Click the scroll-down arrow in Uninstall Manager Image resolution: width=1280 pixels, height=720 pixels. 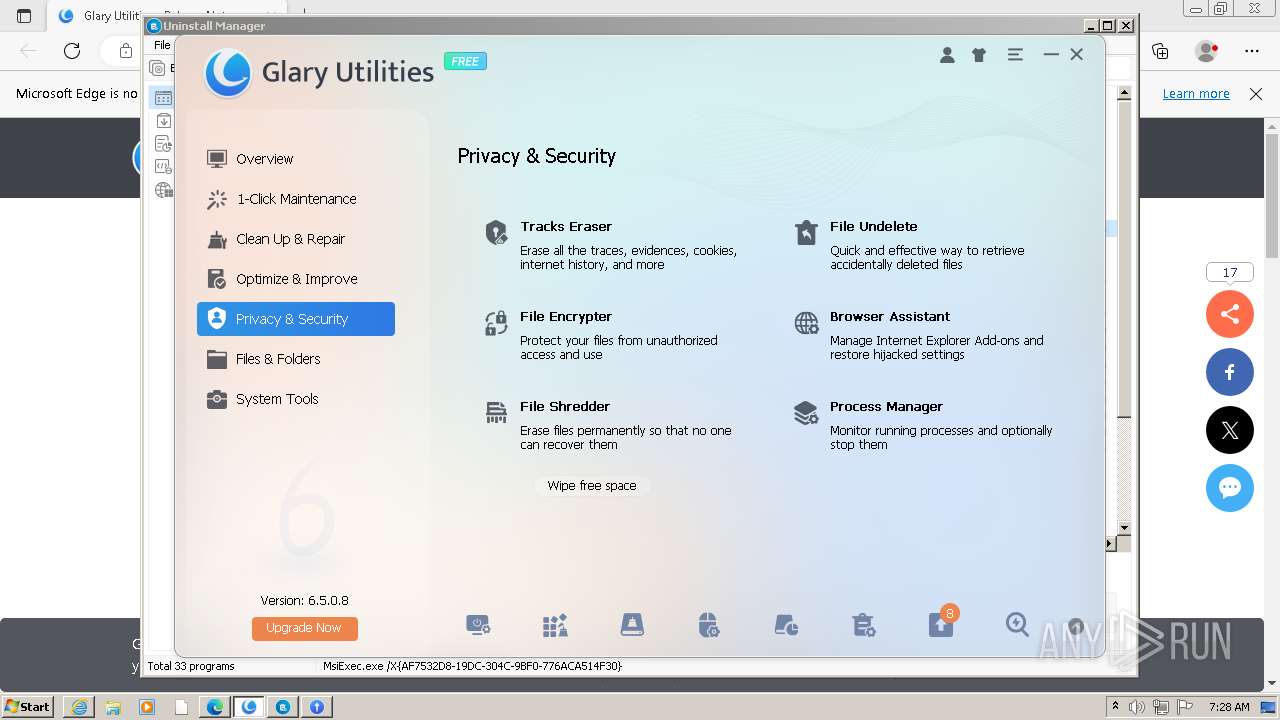tap(1124, 527)
